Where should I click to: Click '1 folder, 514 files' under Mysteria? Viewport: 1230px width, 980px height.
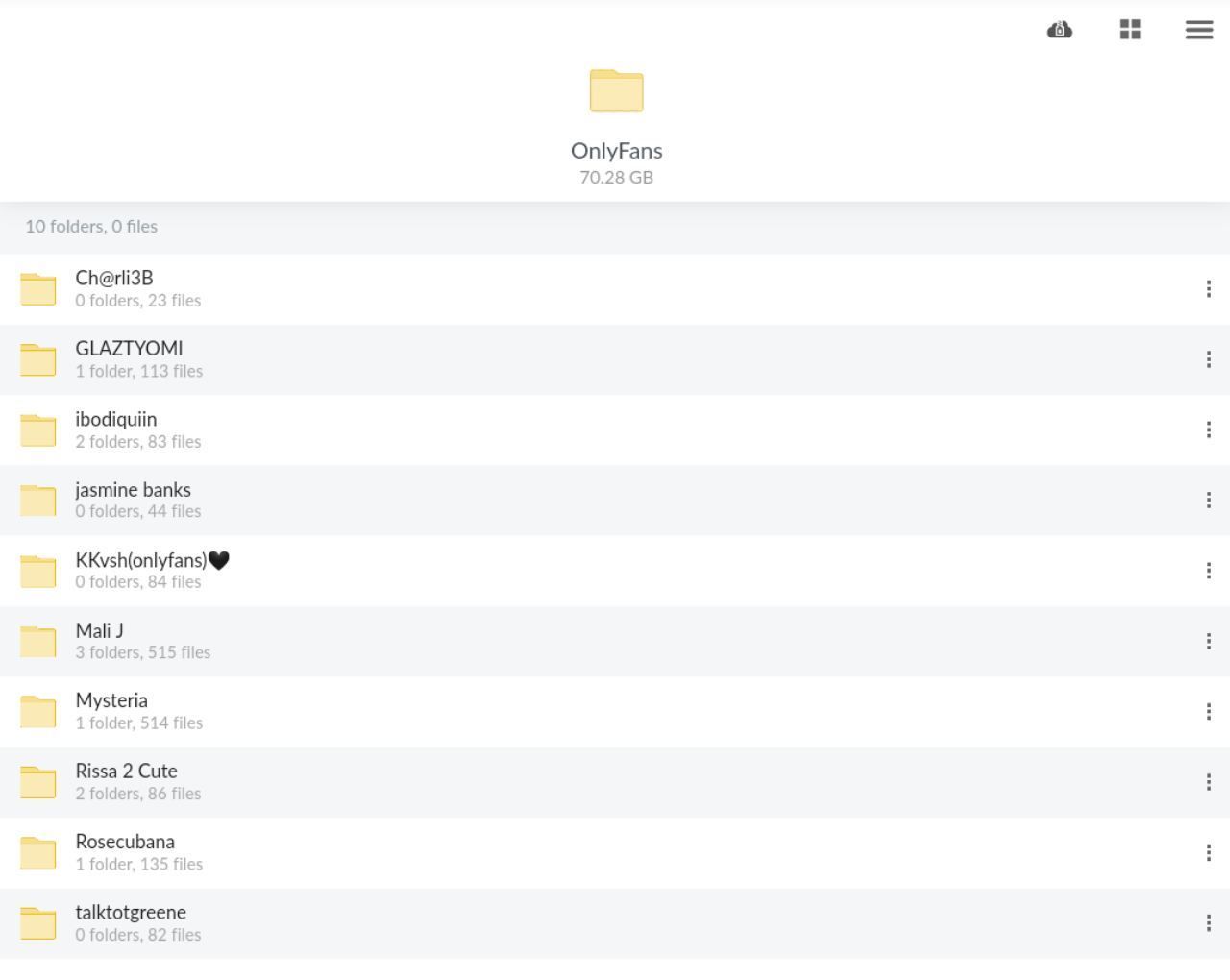[x=139, y=723]
